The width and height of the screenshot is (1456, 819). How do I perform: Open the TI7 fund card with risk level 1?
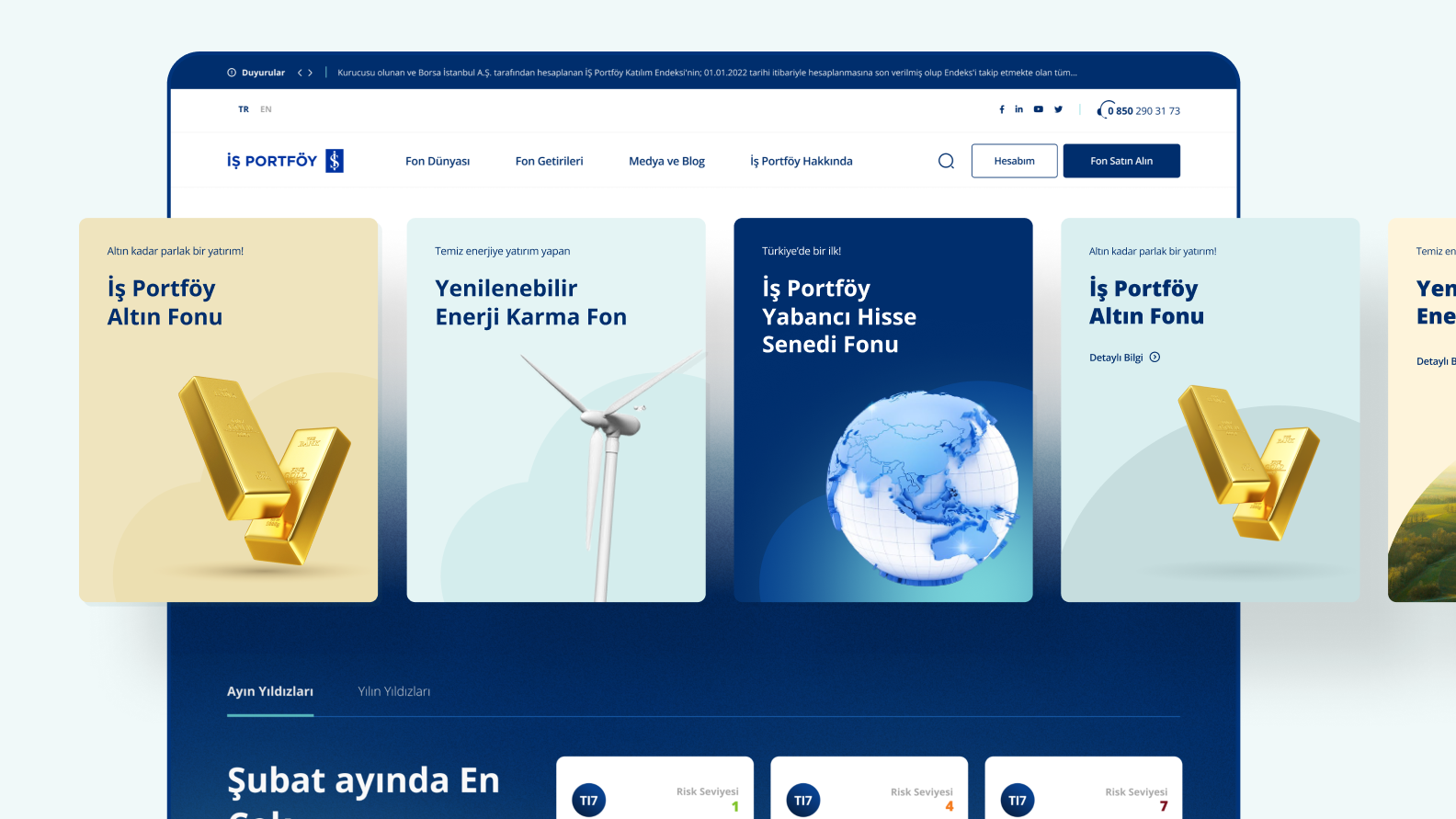coord(654,788)
